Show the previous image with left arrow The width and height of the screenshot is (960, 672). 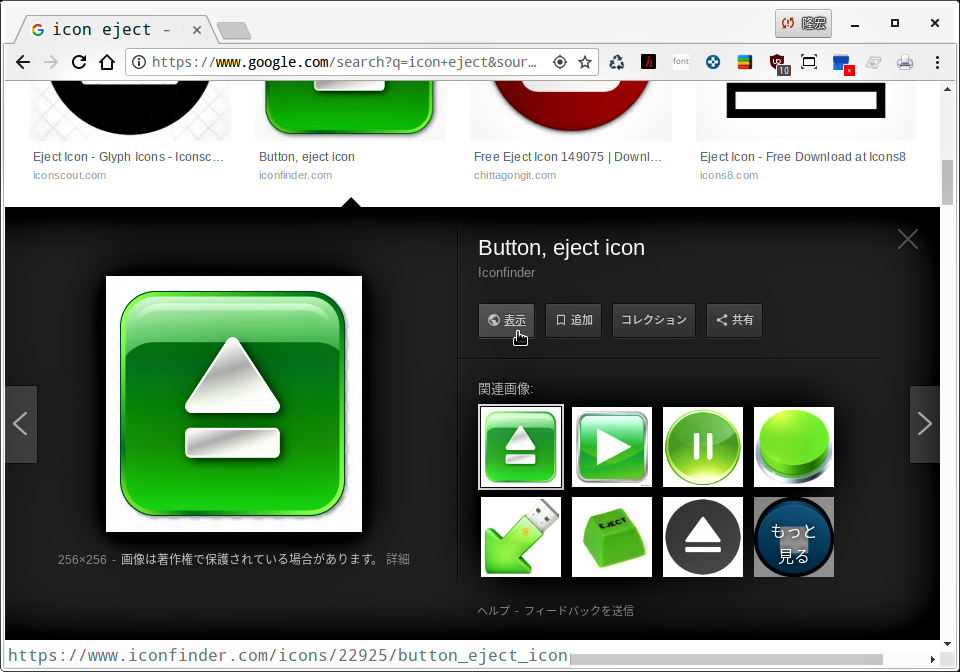point(21,424)
